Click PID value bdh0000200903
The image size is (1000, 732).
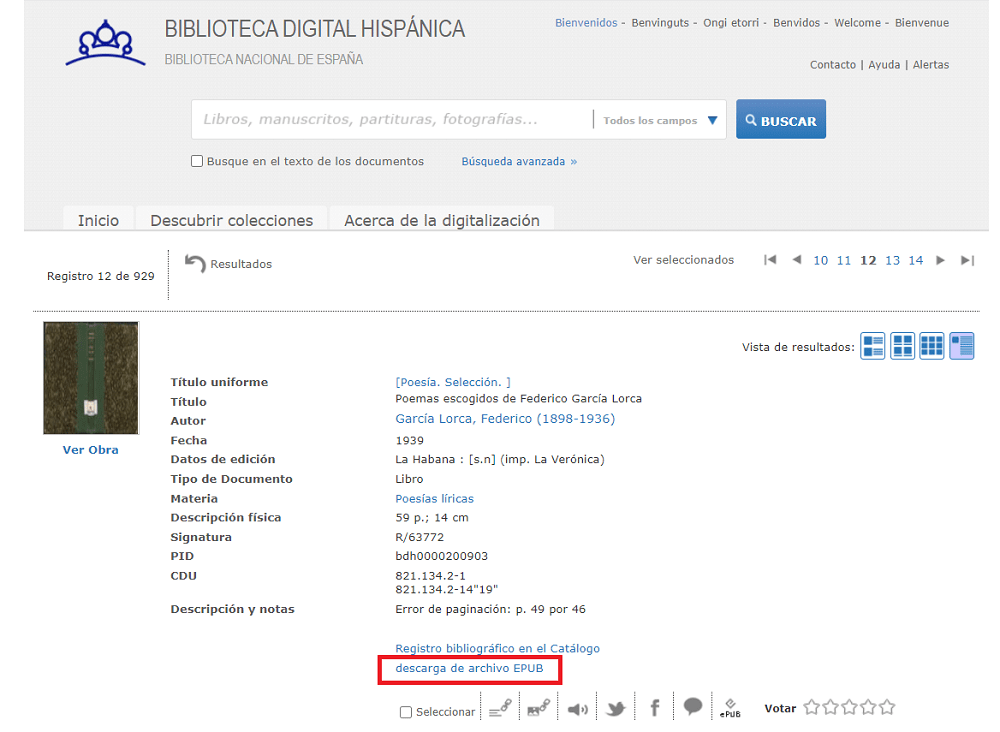pos(441,556)
